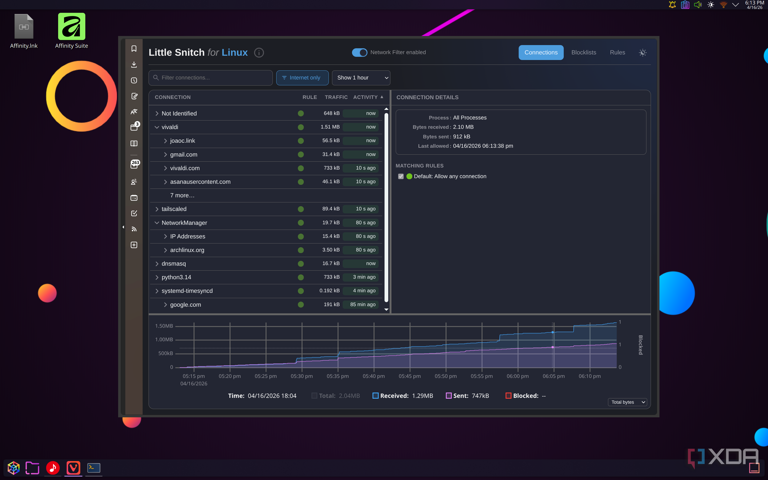
Task: Open the tasks checkmark icon in the sidebar
Action: (x=134, y=214)
